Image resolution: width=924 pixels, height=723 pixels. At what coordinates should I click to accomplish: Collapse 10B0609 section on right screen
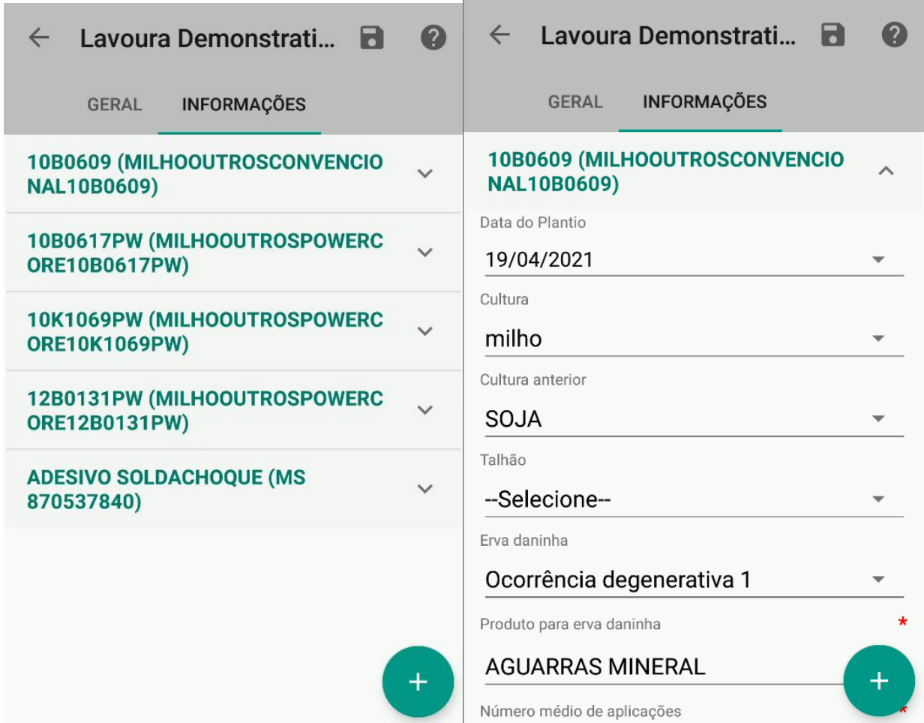point(886,171)
